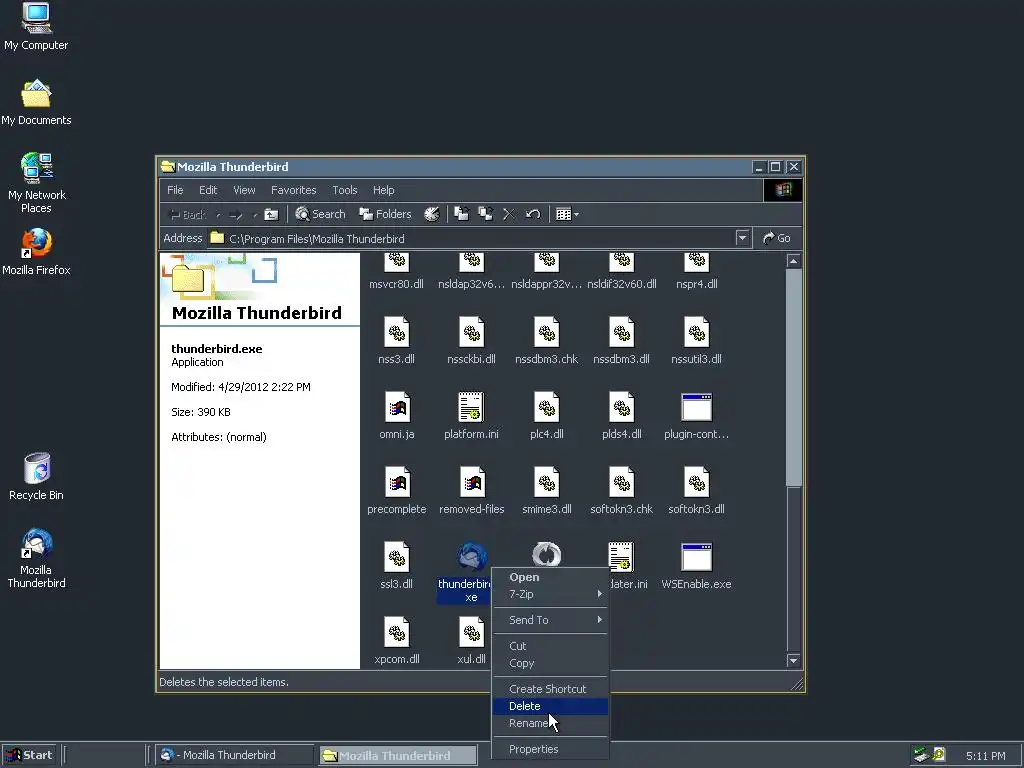This screenshot has width=1024, height=768.
Task: Select the smime3.dll file icon
Action: (x=547, y=482)
